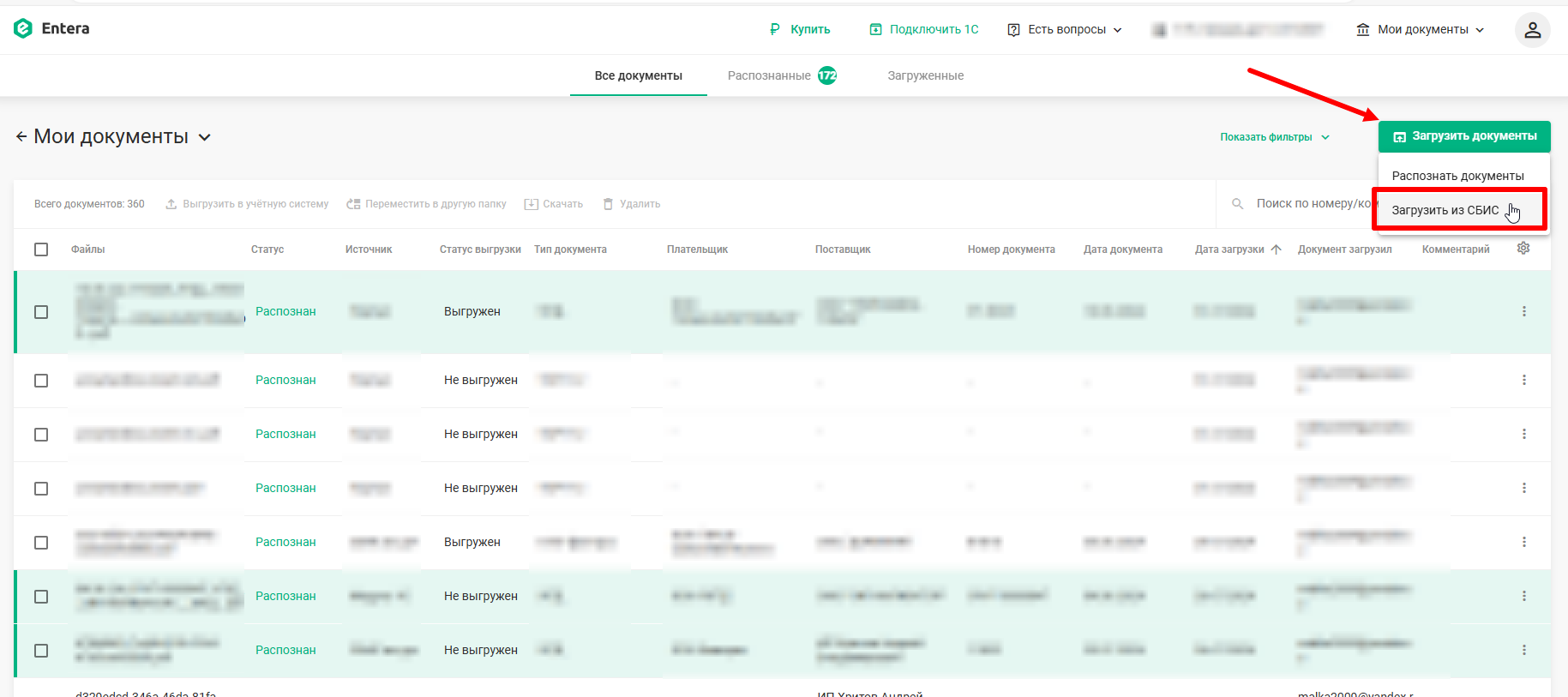Click Скачать toolbar action

[x=554, y=204]
